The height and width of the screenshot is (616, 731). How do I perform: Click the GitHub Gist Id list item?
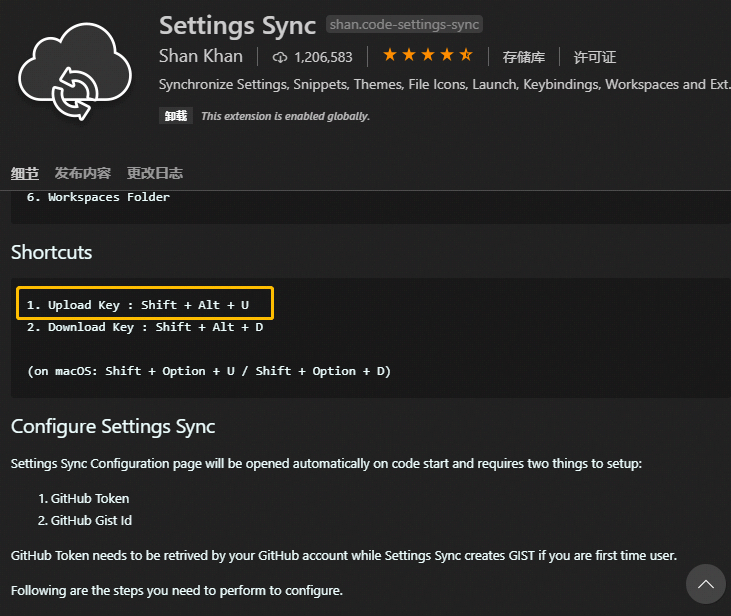[x=85, y=520]
